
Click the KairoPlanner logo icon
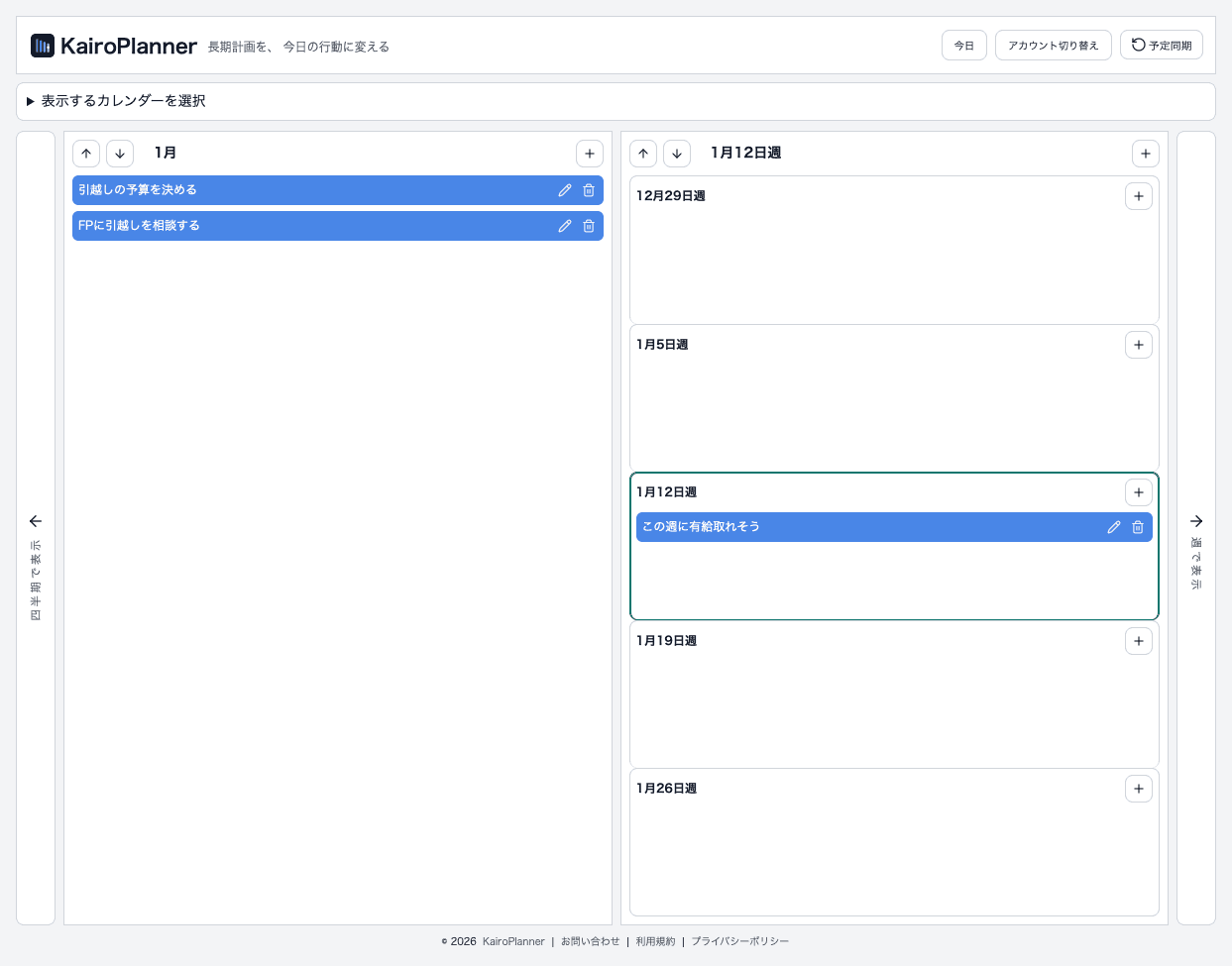tap(41, 45)
